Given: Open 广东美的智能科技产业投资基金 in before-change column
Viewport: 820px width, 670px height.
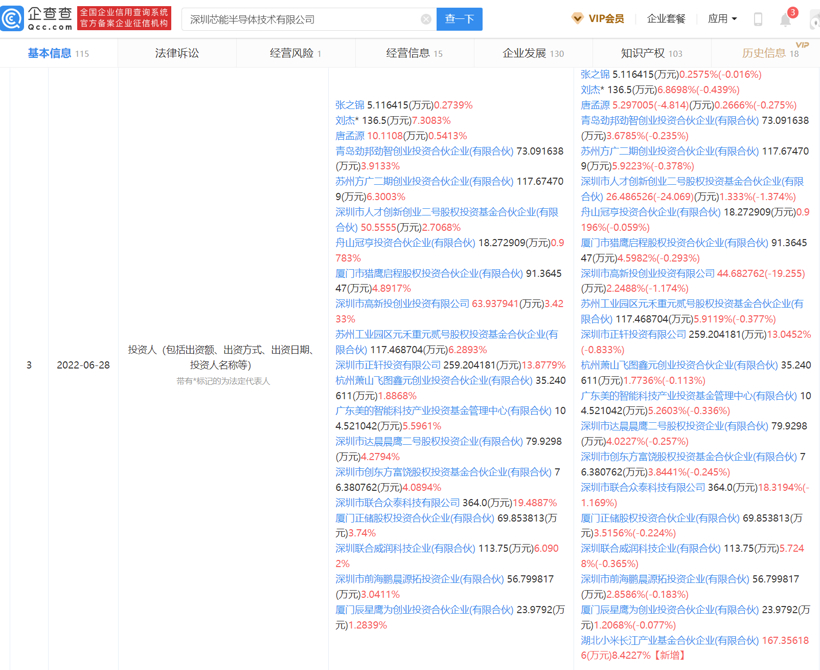Looking at the screenshot, I should [443, 411].
